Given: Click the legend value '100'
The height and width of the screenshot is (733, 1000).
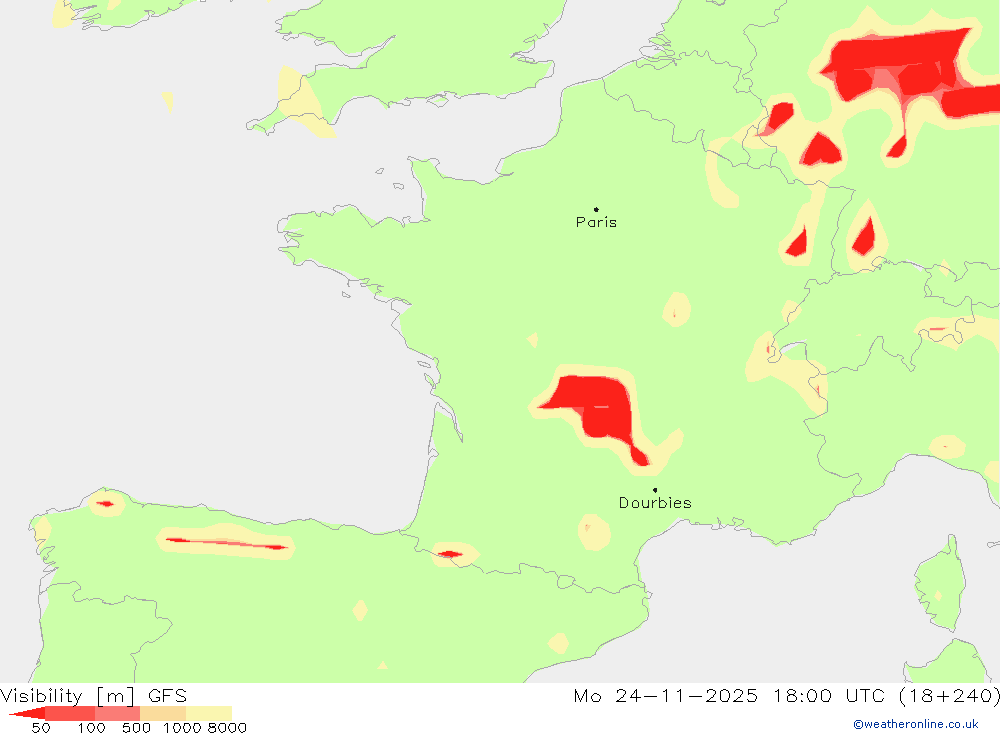Looking at the screenshot, I should tap(91, 728).
